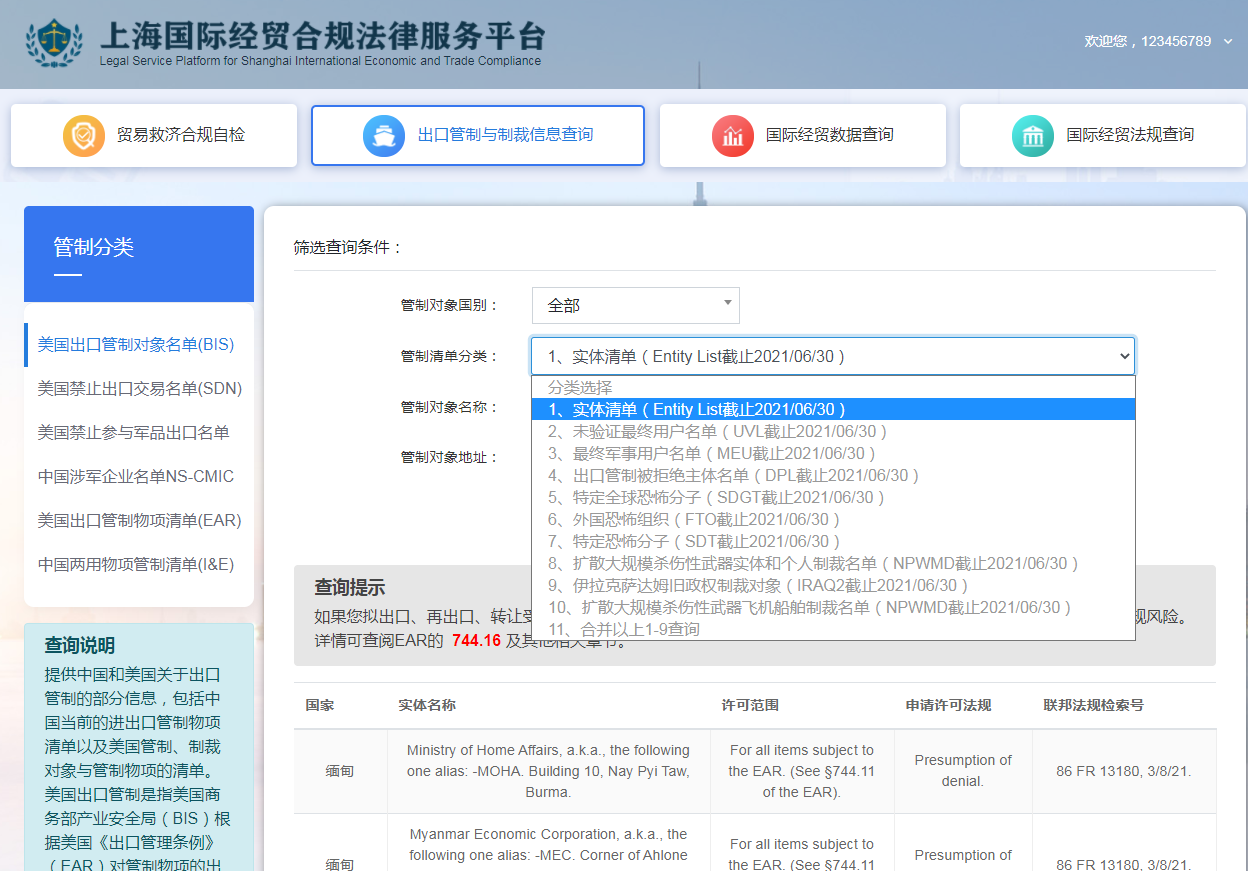Open the 管制对象国别 dropdown showing 全部
The height and width of the screenshot is (871, 1248).
(636, 305)
